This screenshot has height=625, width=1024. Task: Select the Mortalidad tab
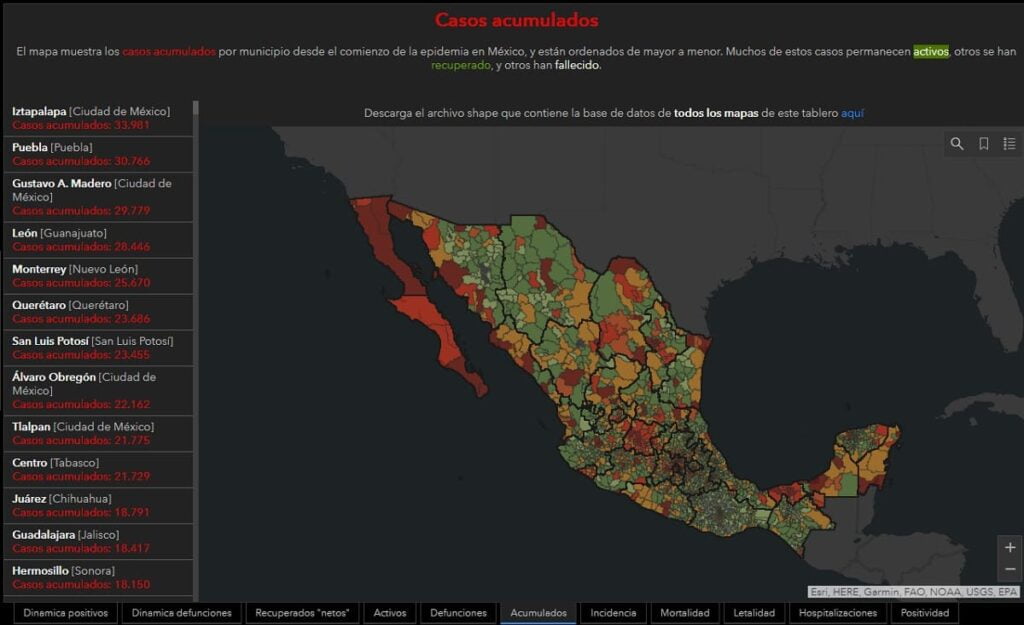tap(685, 613)
